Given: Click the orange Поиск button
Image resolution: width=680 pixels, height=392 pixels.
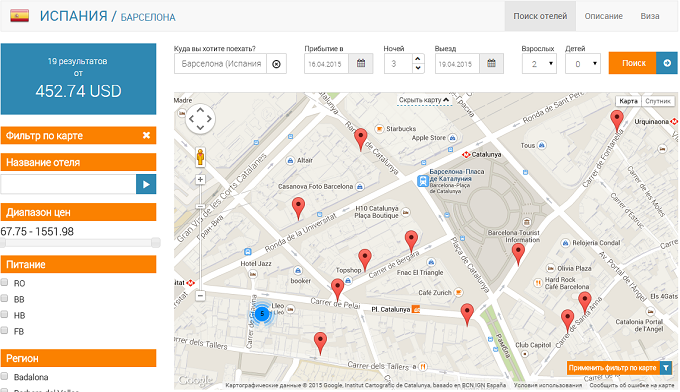Looking at the screenshot, I should pyautogui.click(x=633, y=63).
